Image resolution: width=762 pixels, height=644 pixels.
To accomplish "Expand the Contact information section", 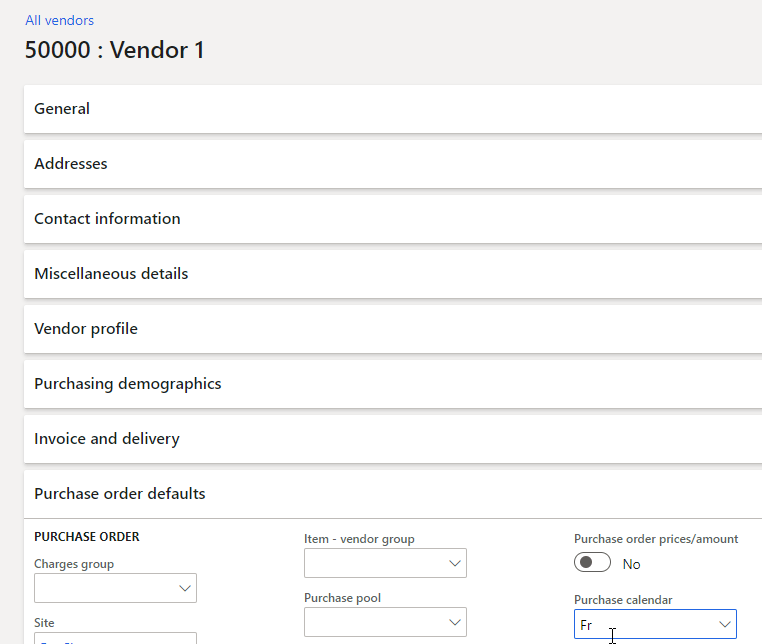I will pos(107,219).
